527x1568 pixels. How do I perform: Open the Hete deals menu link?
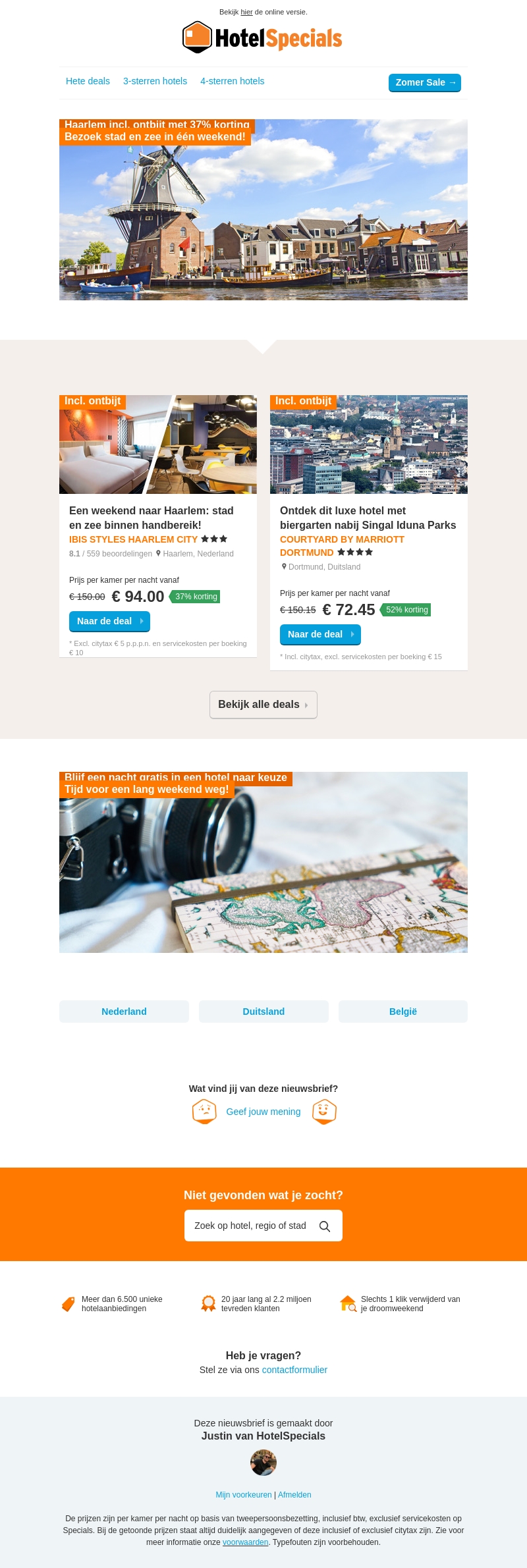88,81
